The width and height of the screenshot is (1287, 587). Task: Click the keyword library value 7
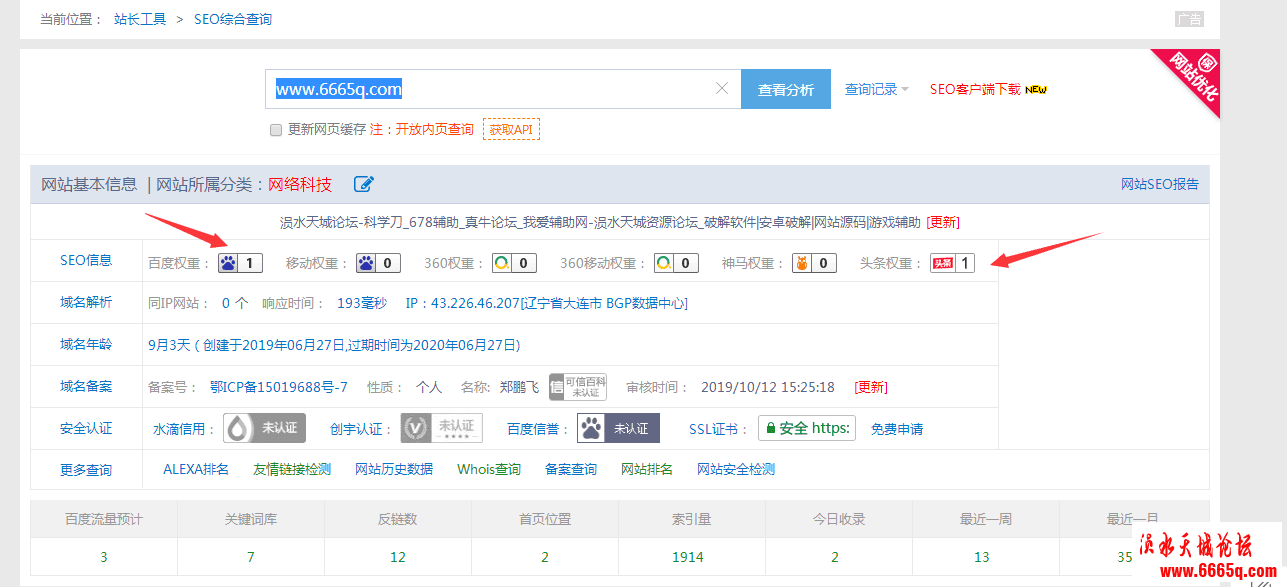[251, 557]
